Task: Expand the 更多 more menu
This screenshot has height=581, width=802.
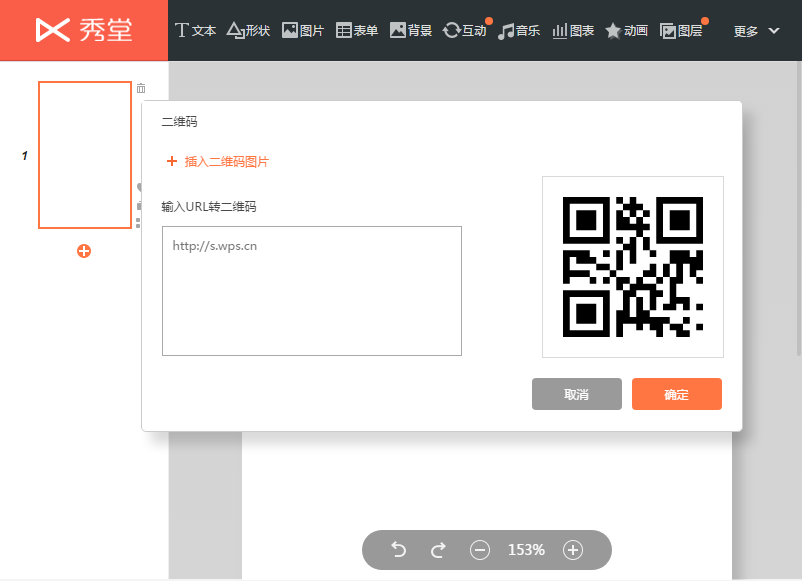Action: click(x=756, y=31)
